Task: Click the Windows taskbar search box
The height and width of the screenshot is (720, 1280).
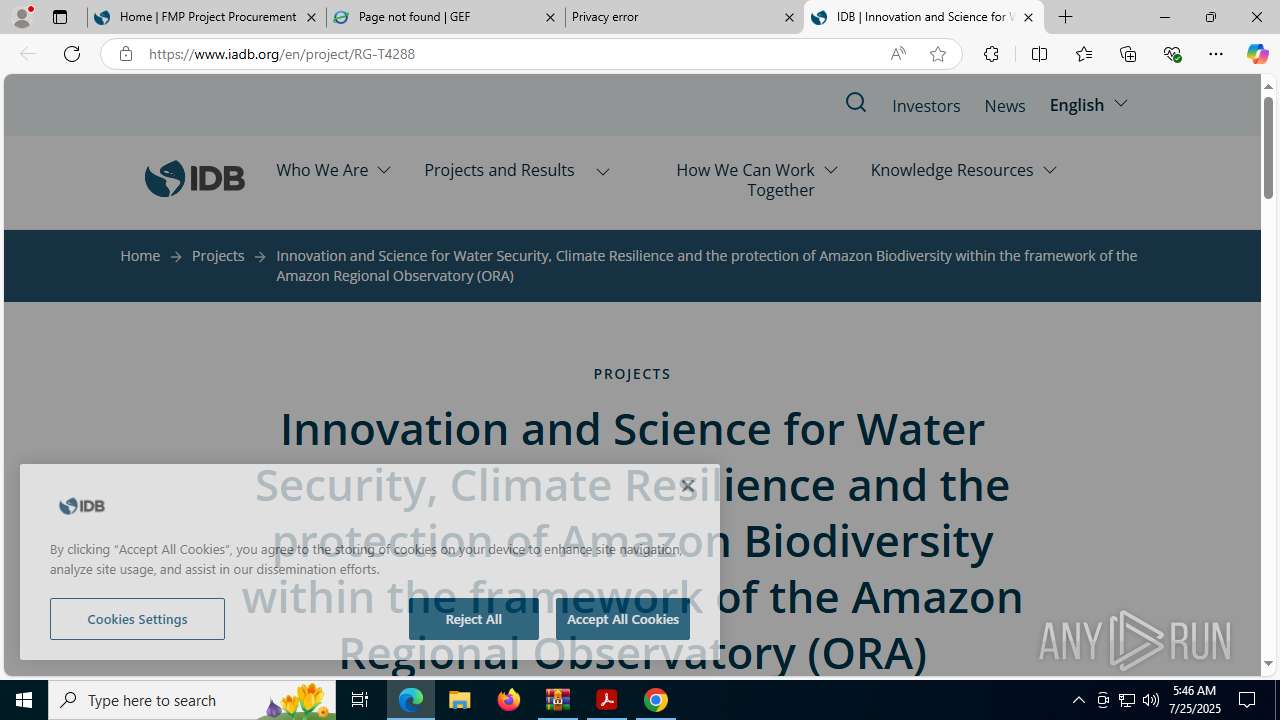Action: (x=190, y=700)
